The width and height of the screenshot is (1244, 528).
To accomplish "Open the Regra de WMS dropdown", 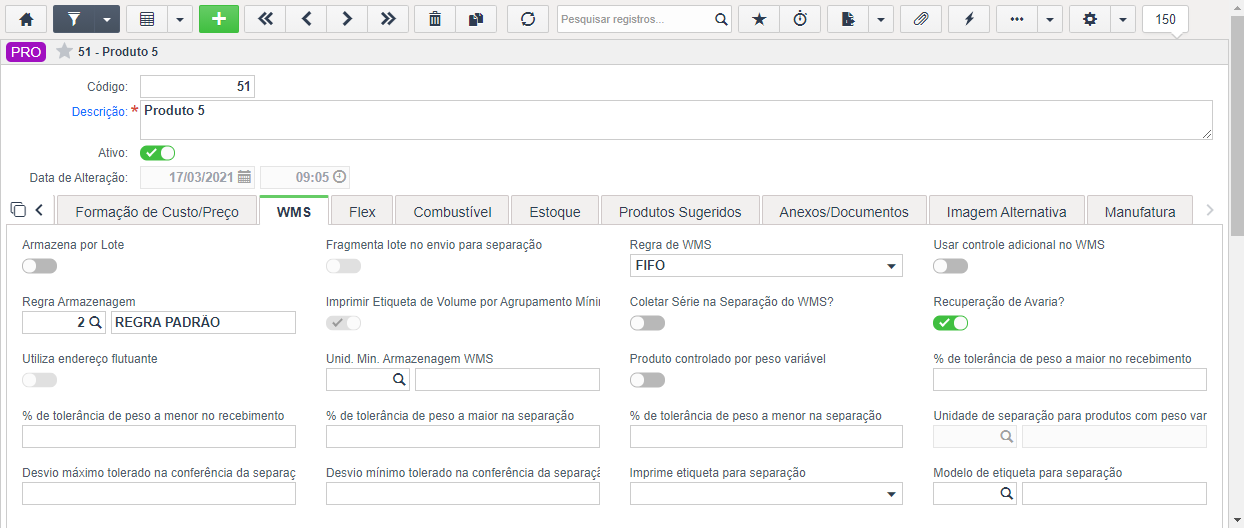I will coord(766,266).
